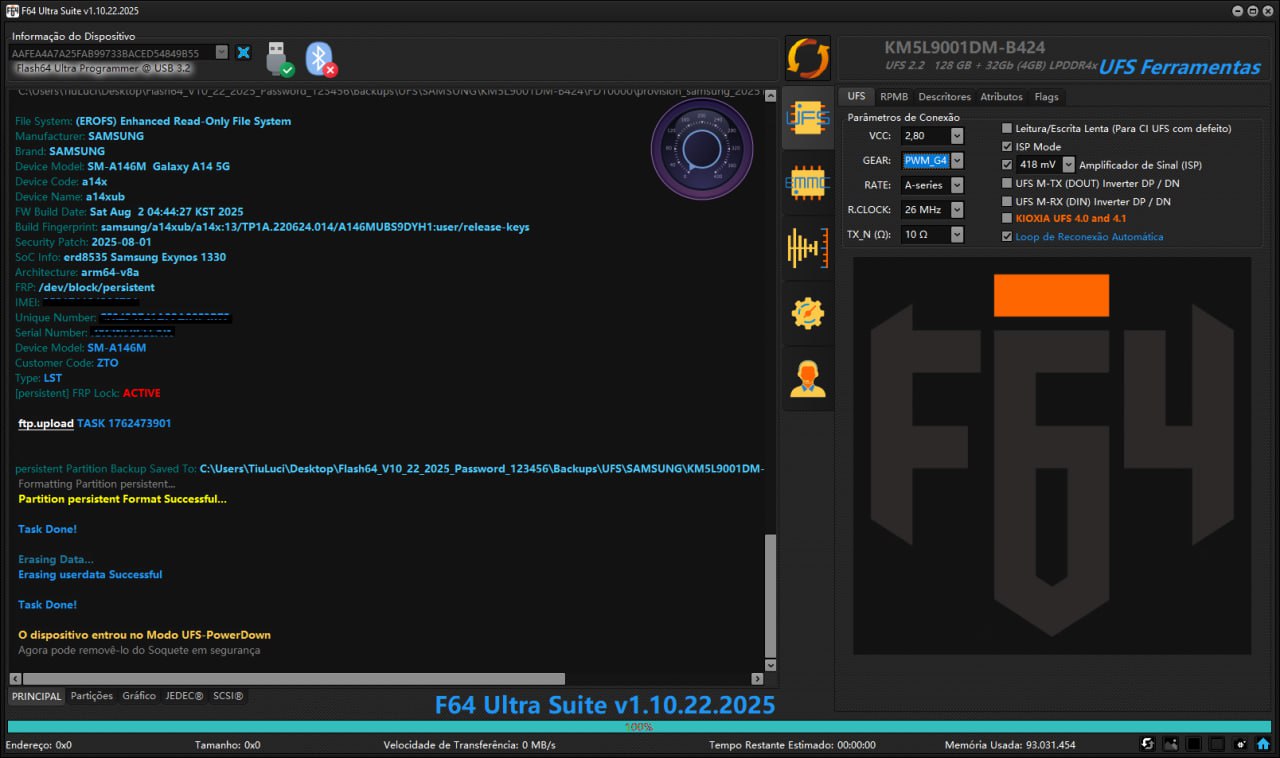Image resolution: width=1280 pixels, height=758 pixels.
Task: Click the Flash64 Ultra Programmer USB label
Action: point(103,68)
